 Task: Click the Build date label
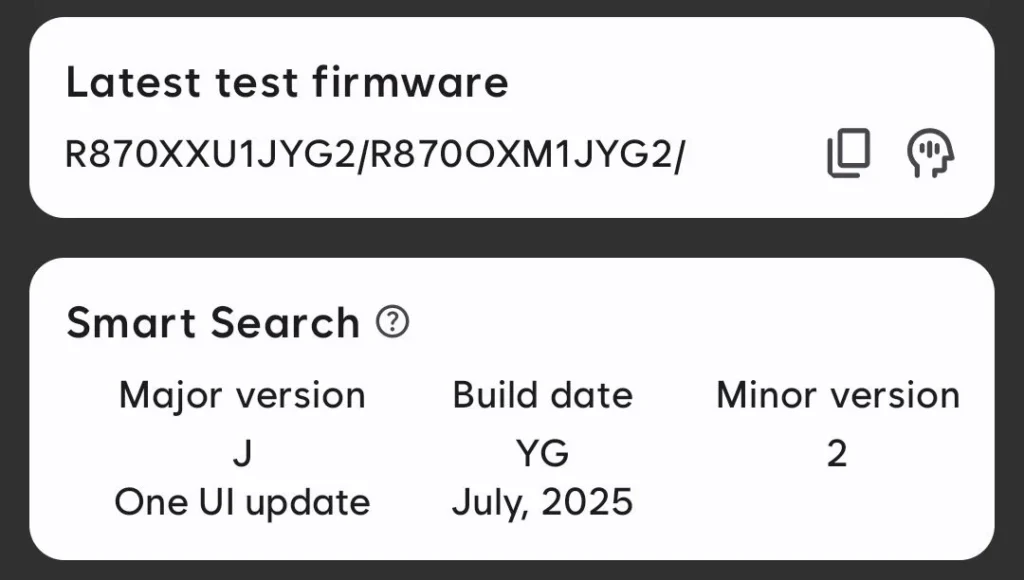coord(543,395)
